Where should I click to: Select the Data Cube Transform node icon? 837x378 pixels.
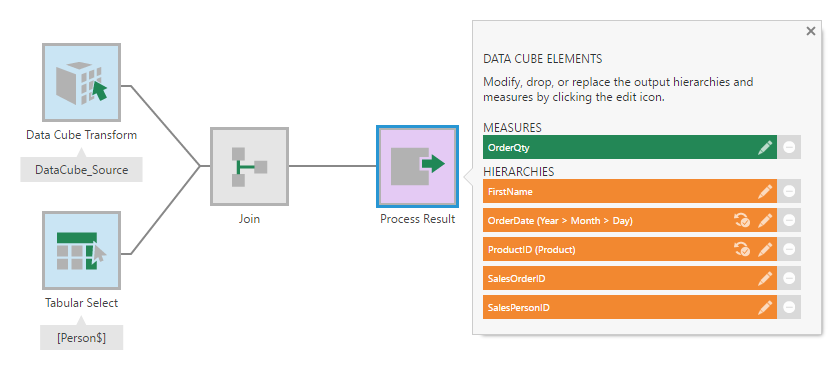82,83
